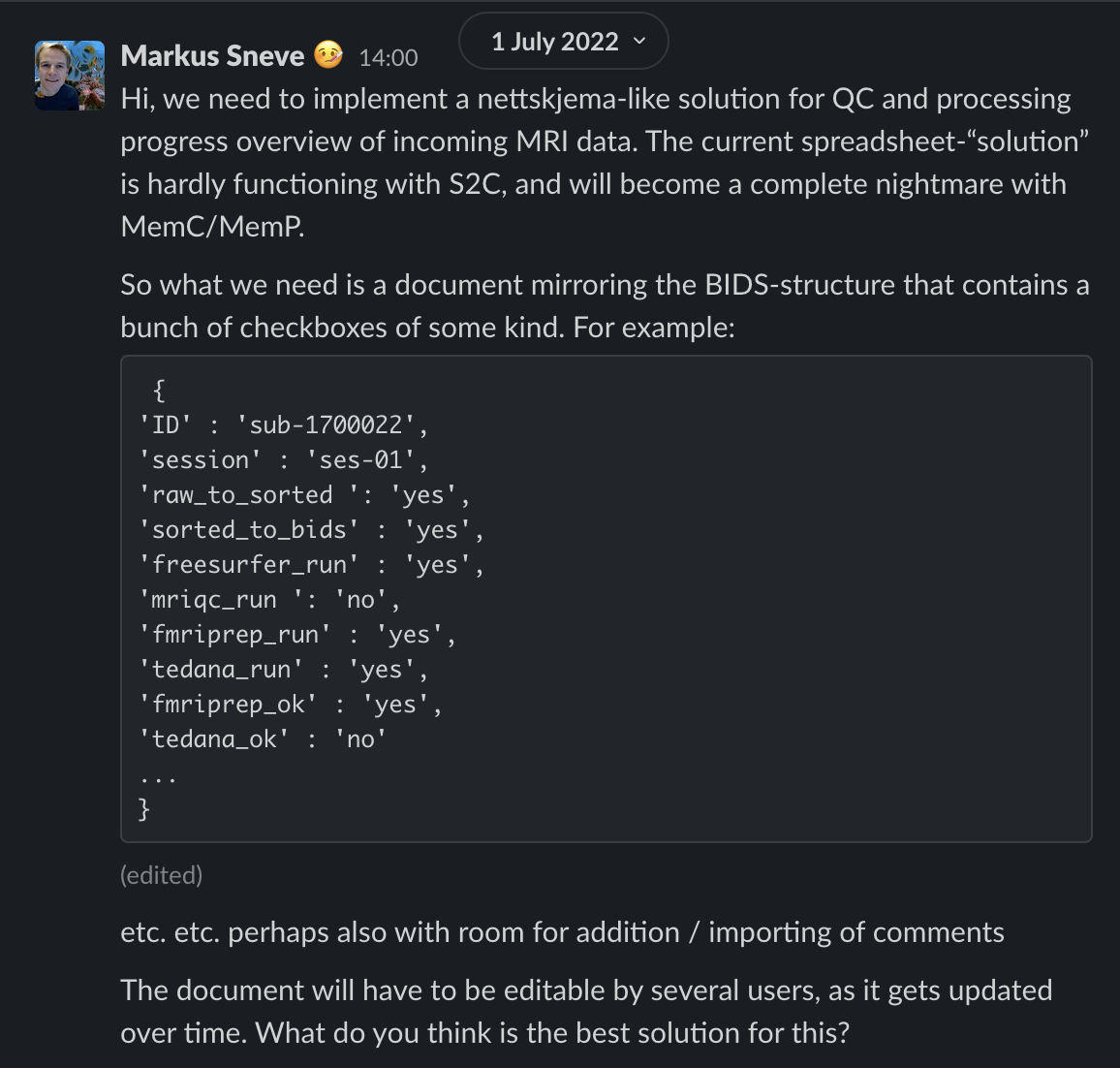The image size is (1120, 1068).
Task: Click the 'sub-1700022' ID line in the code
Action: (283, 424)
